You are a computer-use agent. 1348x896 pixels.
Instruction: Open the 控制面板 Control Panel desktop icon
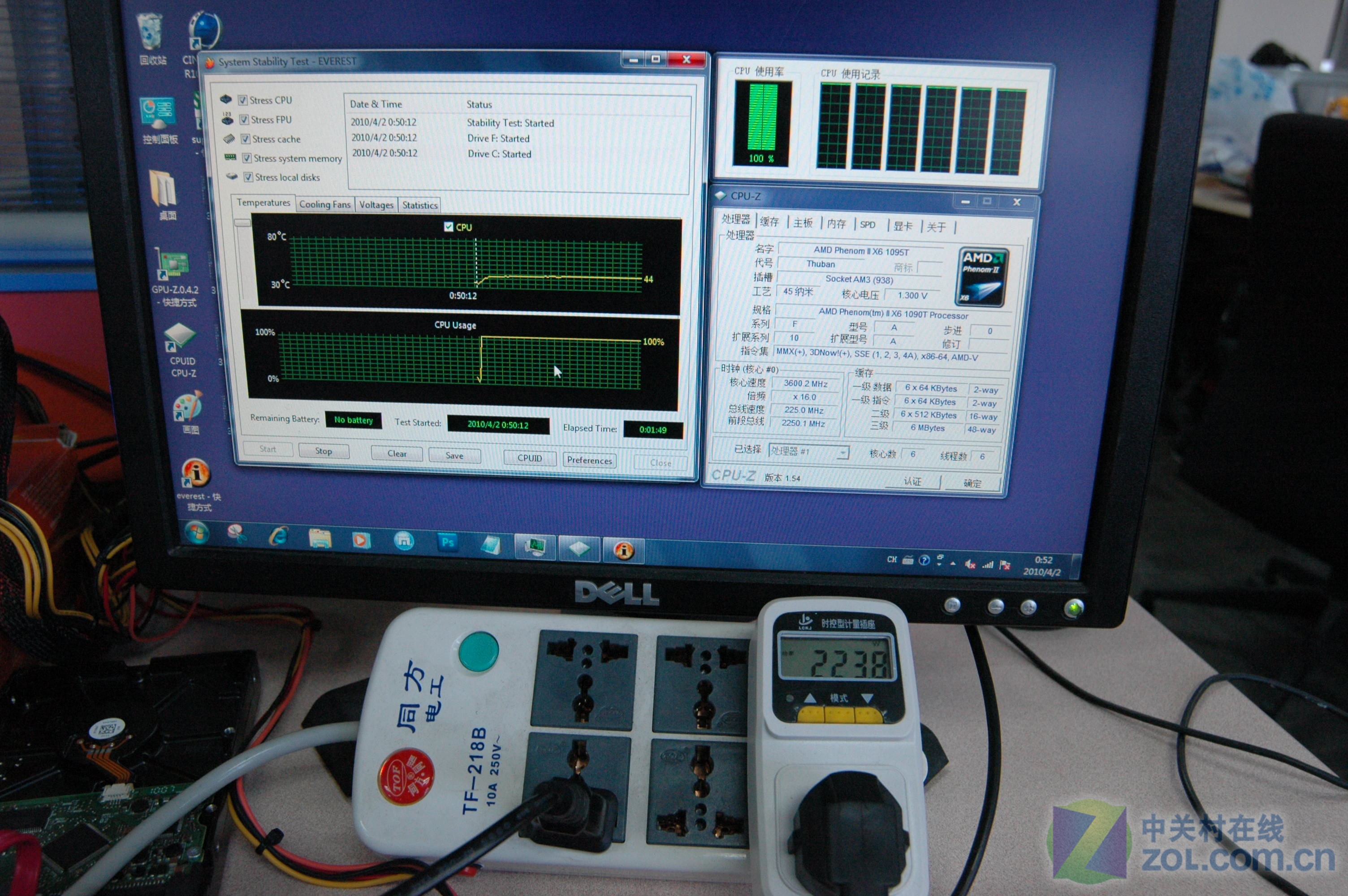(x=160, y=121)
